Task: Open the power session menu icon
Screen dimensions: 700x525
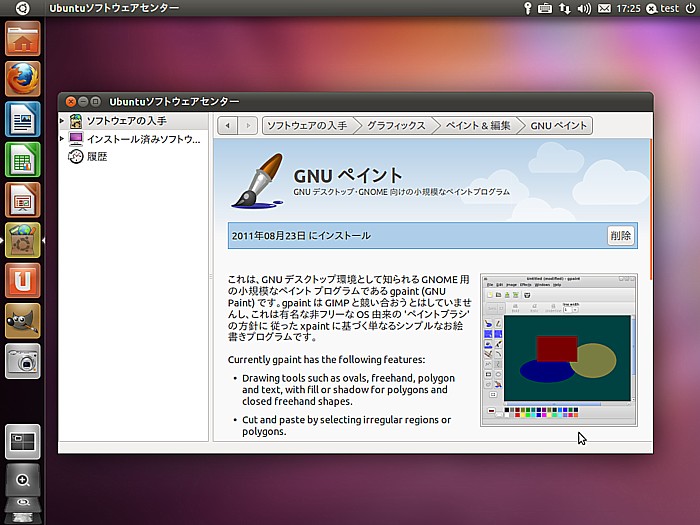Action: point(690,8)
